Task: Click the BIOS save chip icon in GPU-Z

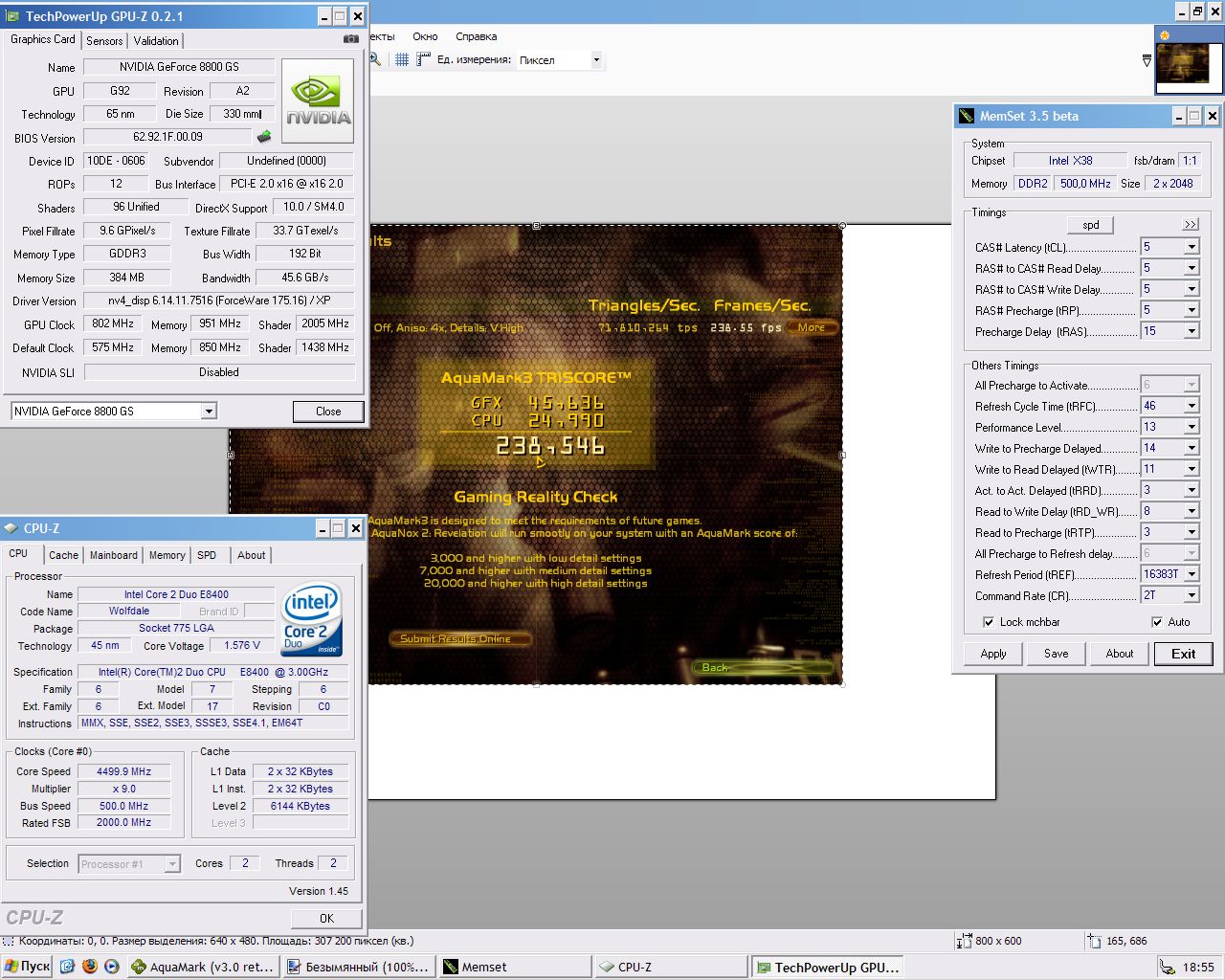Action: click(264, 137)
